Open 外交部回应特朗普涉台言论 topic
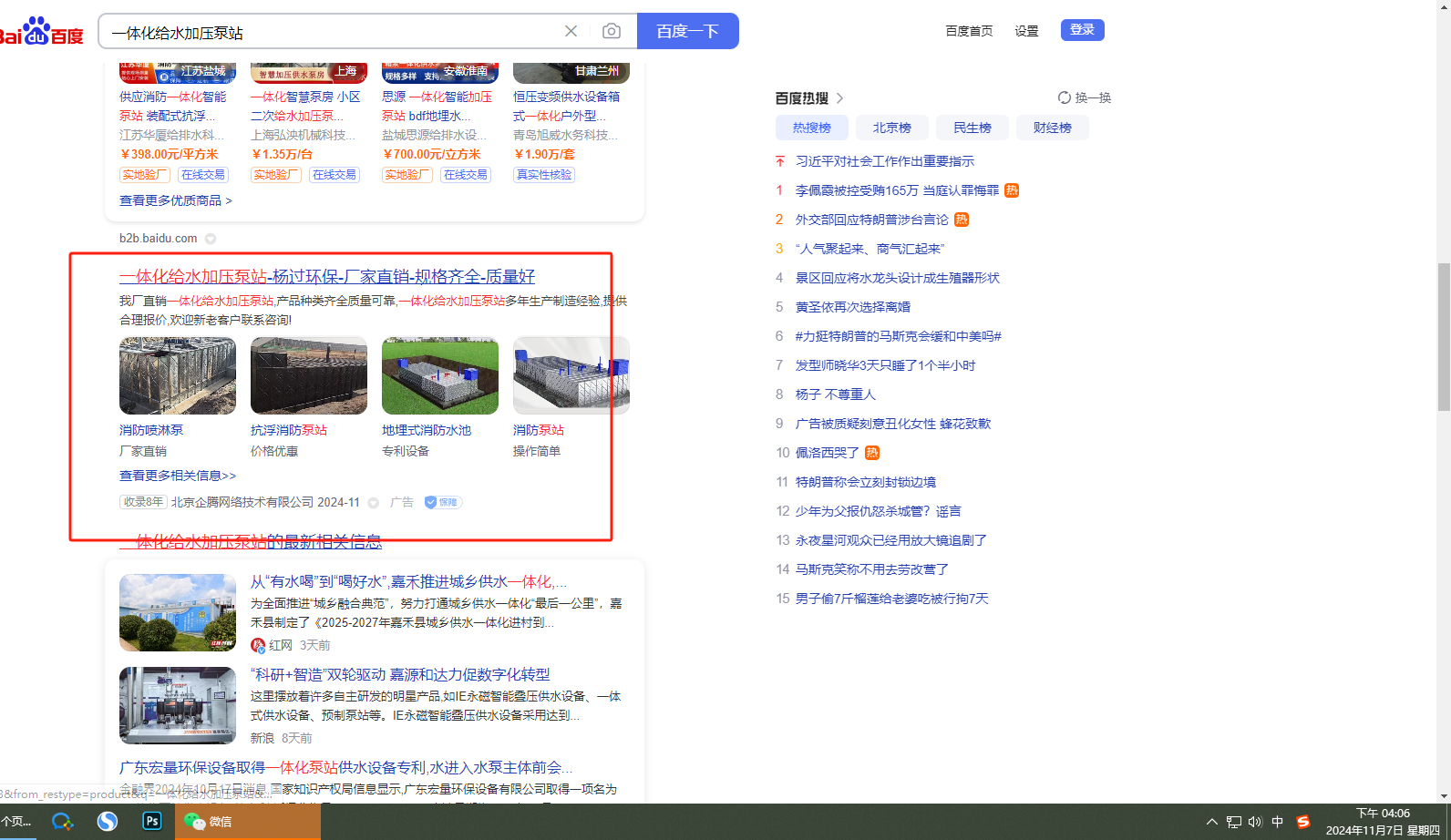This screenshot has width=1451, height=840. 872,220
